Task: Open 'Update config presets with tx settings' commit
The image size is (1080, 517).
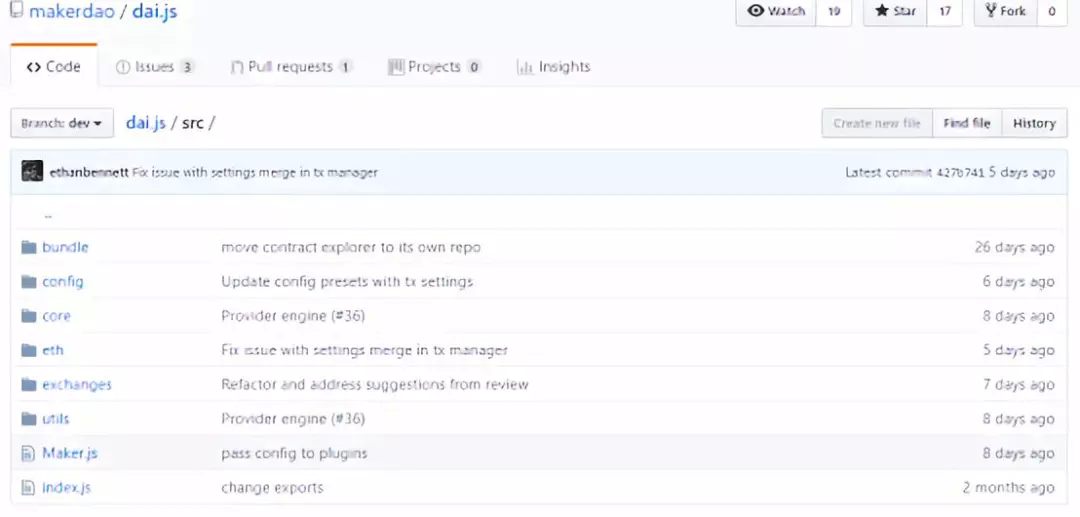Action: click(347, 282)
